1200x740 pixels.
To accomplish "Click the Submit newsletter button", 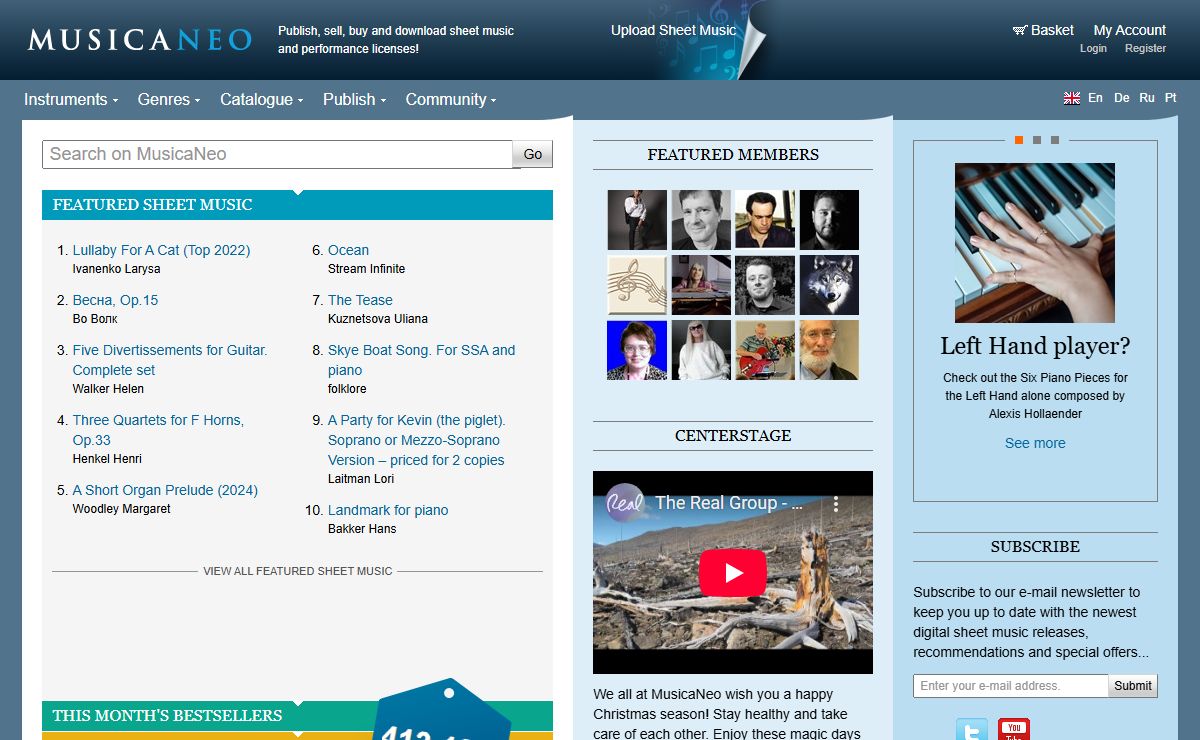I will click(x=1133, y=686).
